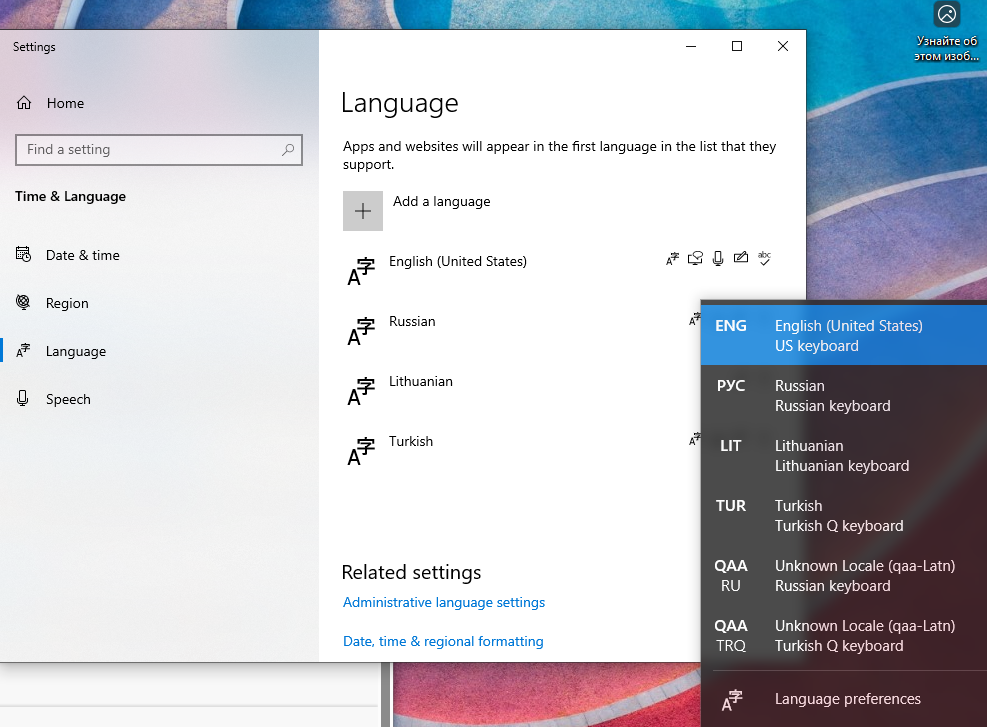987x727 pixels.
Task: Open the Windows Spotlight info icon on desktop
Action: point(946,14)
